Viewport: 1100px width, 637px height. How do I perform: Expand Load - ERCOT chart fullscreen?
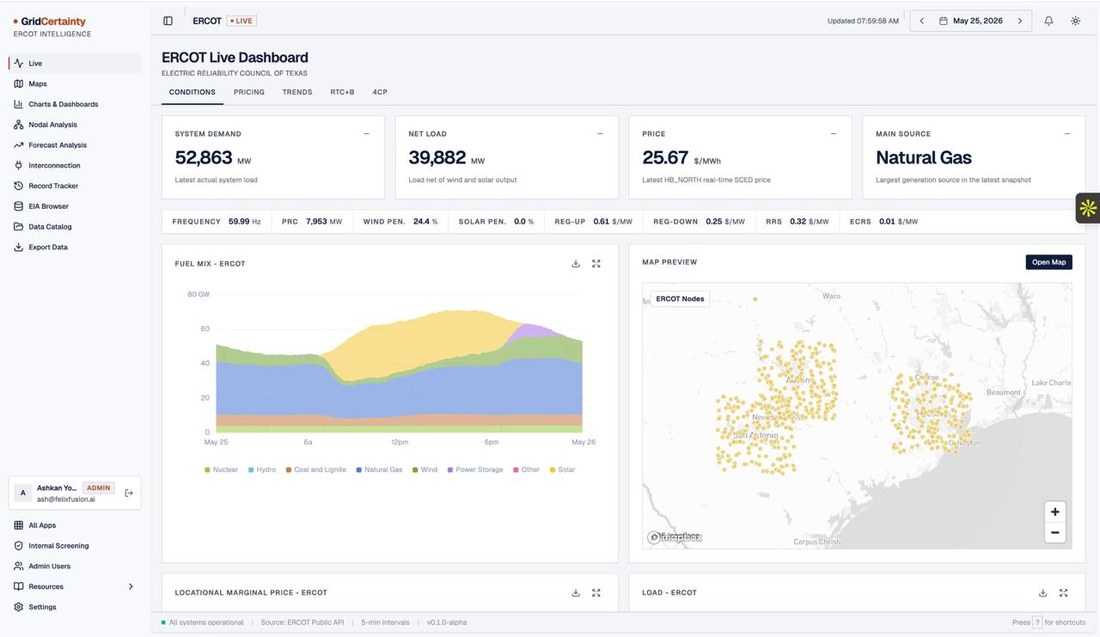point(1064,593)
